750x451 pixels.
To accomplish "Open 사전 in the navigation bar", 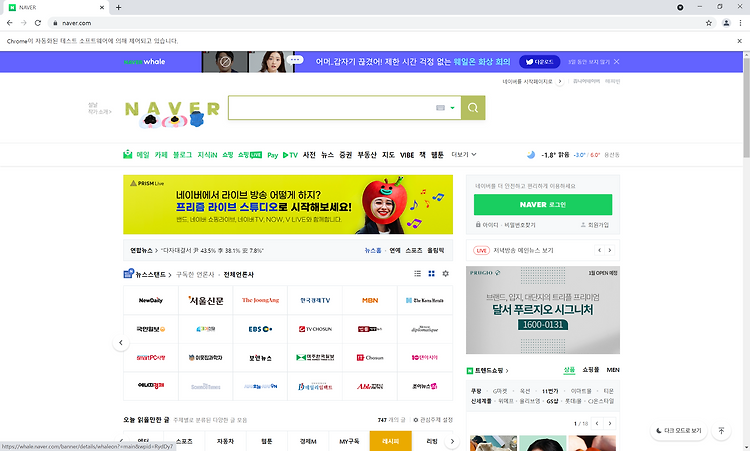I will (x=309, y=155).
